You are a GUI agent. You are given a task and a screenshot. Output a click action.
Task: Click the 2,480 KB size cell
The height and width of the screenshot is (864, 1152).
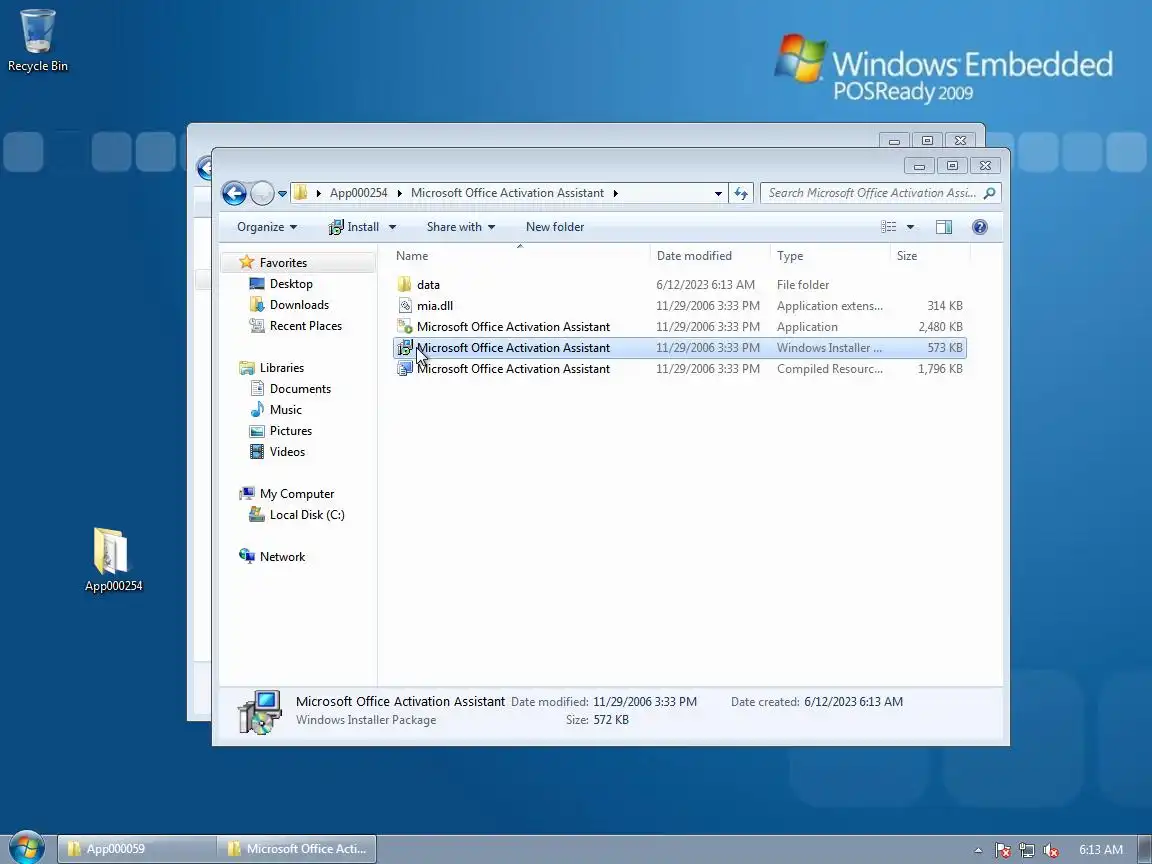tap(940, 327)
